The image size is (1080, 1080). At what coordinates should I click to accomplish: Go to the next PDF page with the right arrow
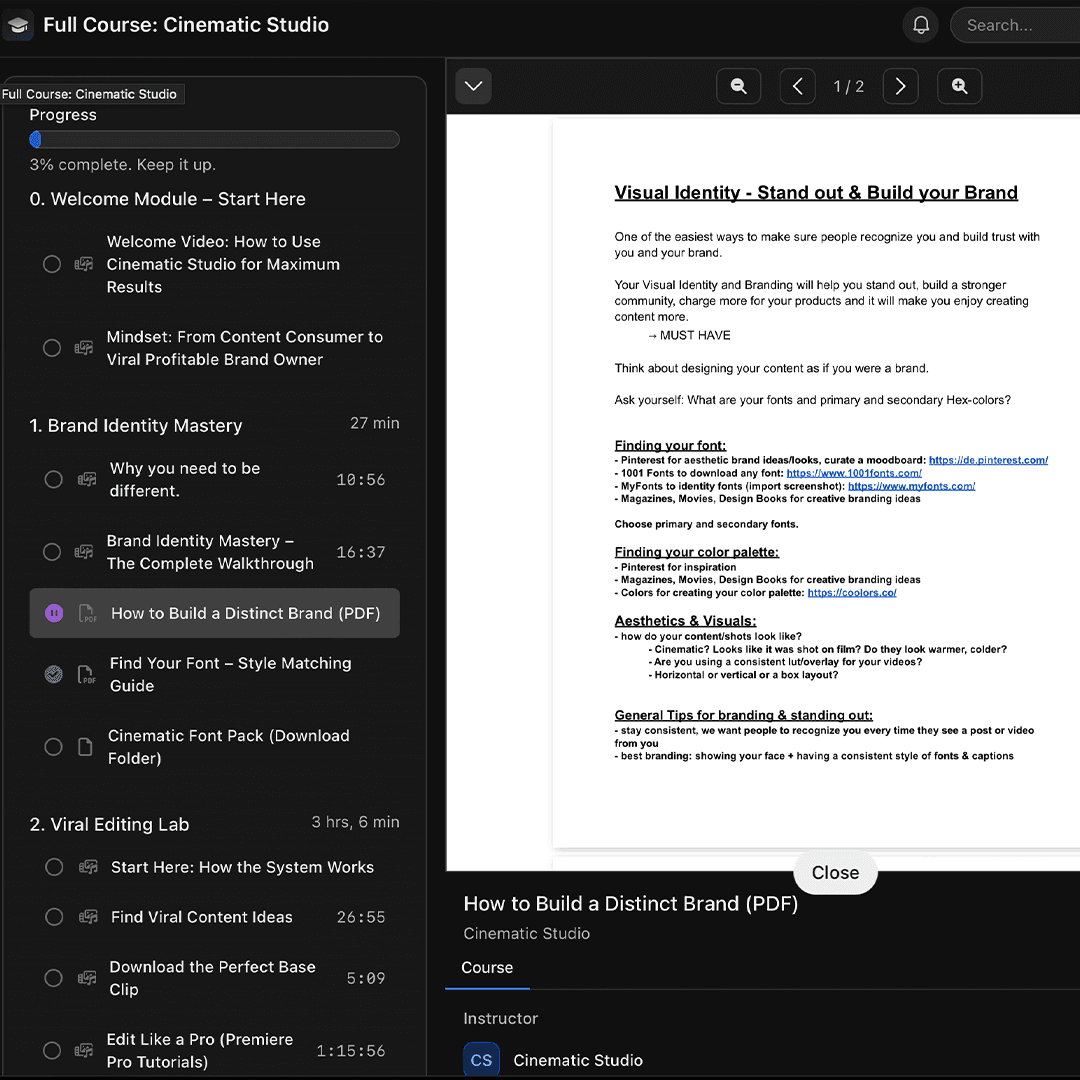tap(900, 86)
